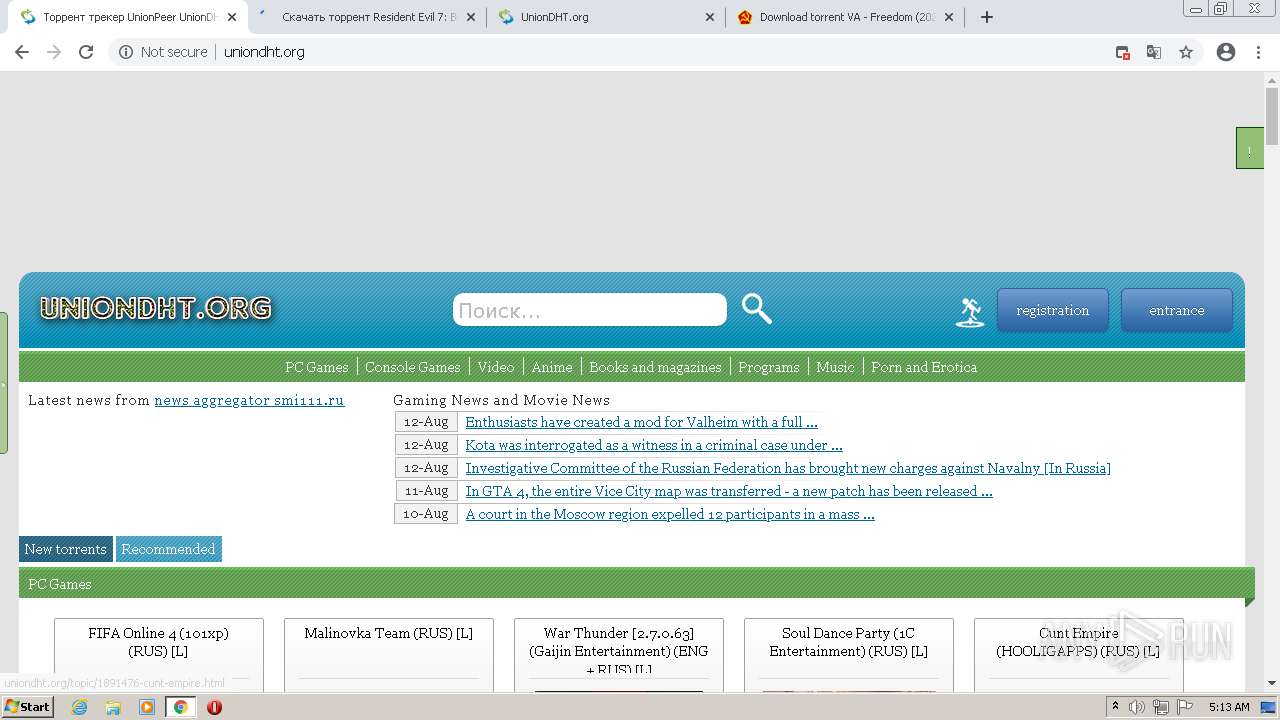Click the address bar URL uniondht.org
1280x720 pixels.
coord(264,52)
